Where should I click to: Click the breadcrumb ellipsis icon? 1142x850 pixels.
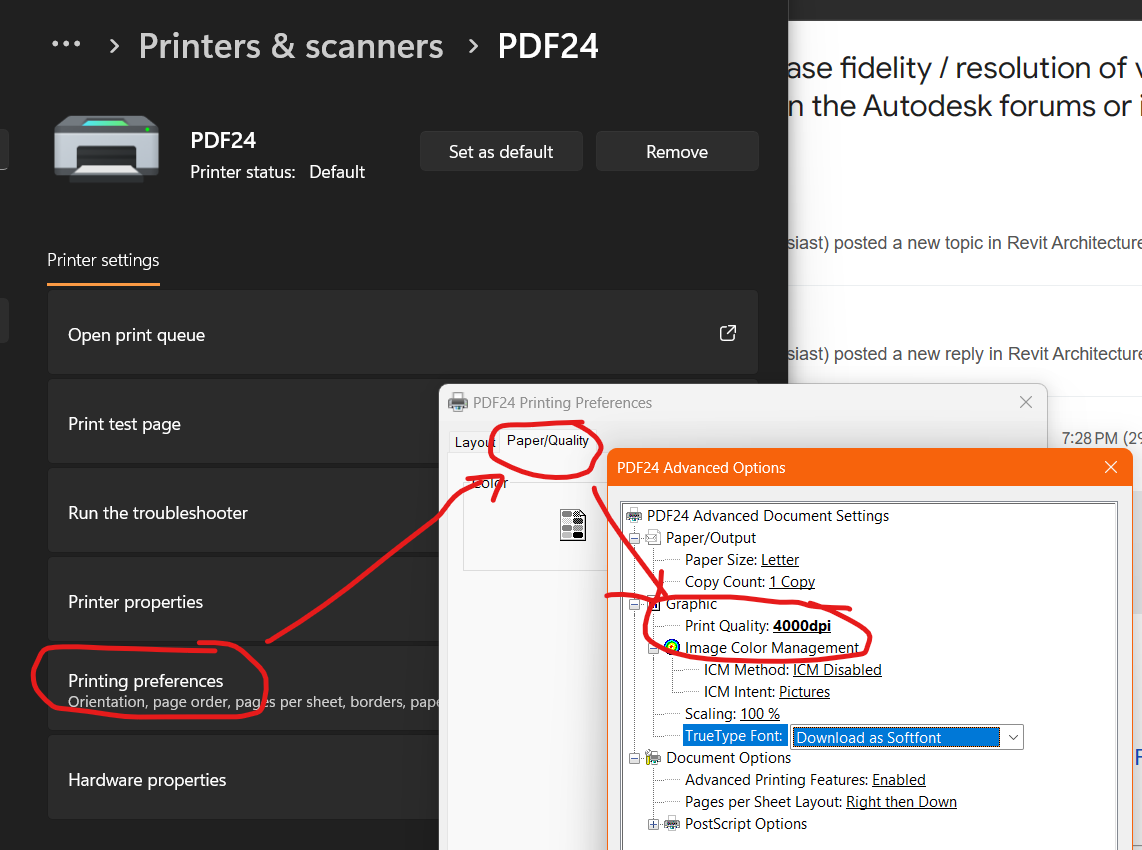[x=66, y=44]
